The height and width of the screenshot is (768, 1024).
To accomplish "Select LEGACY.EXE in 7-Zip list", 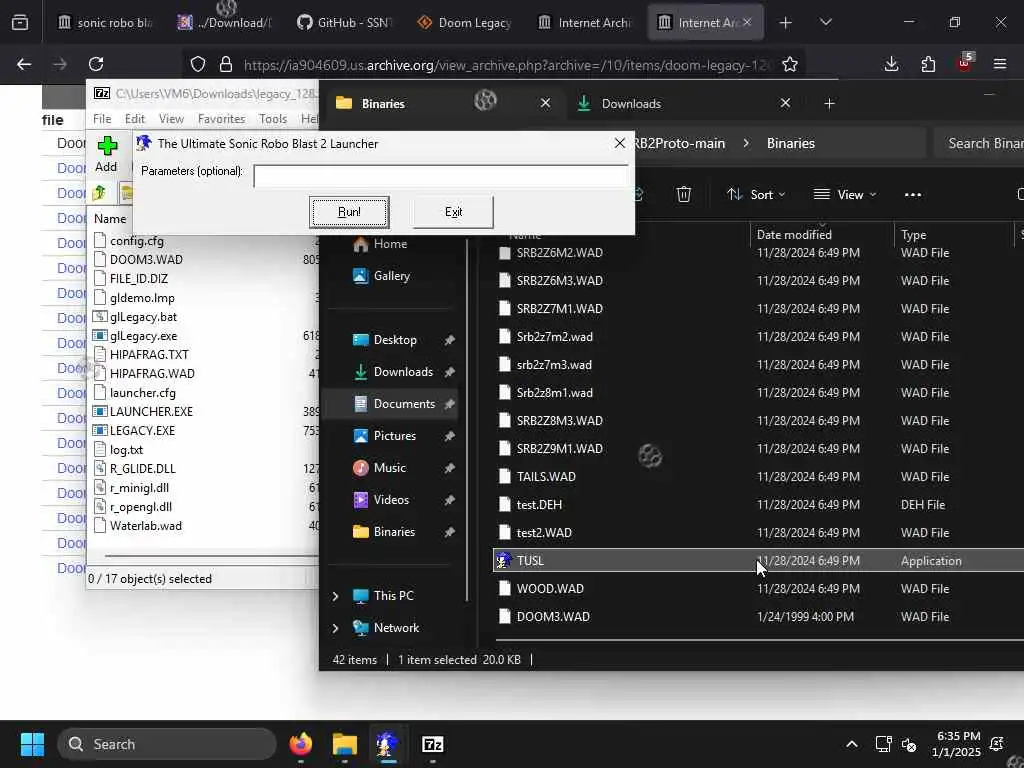I will tap(142, 430).
